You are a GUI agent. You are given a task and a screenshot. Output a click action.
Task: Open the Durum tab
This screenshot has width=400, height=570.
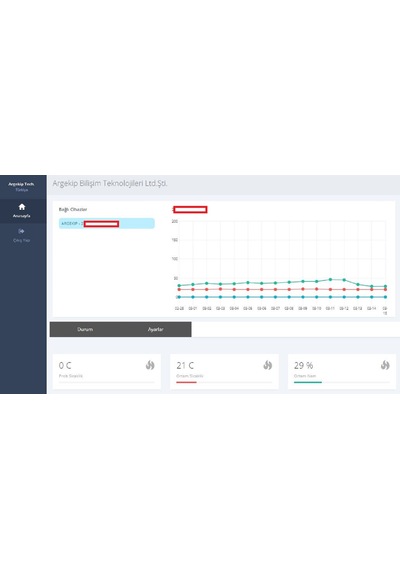(x=85, y=329)
